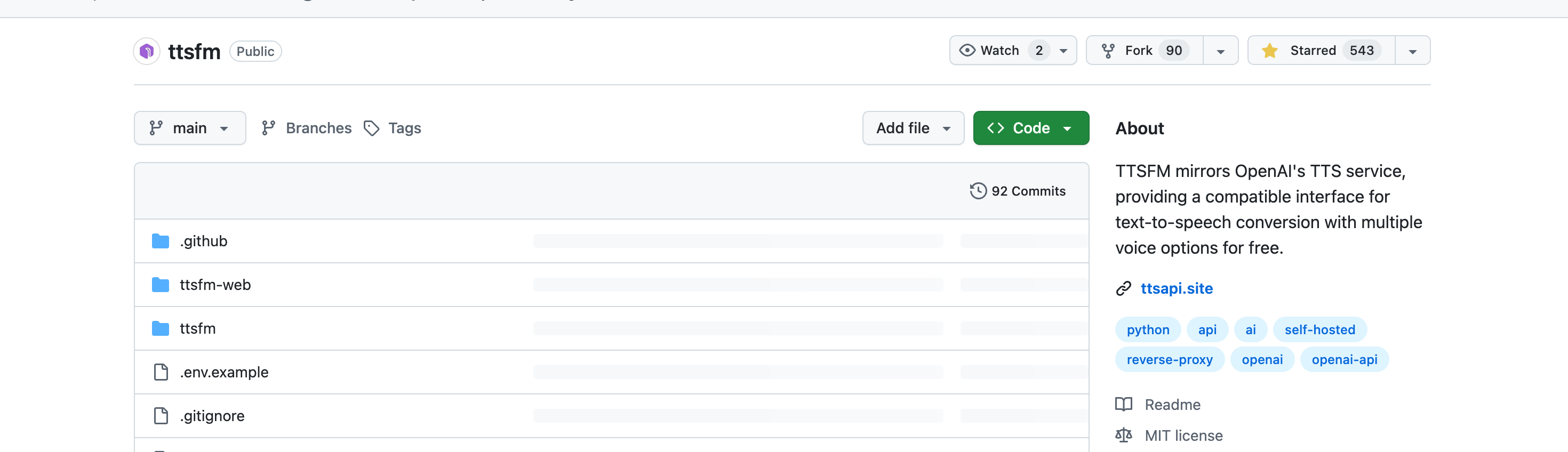Viewport: 1568px width, 452px height.
Task: Open the commit history clock icon
Action: pyautogui.click(x=978, y=191)
